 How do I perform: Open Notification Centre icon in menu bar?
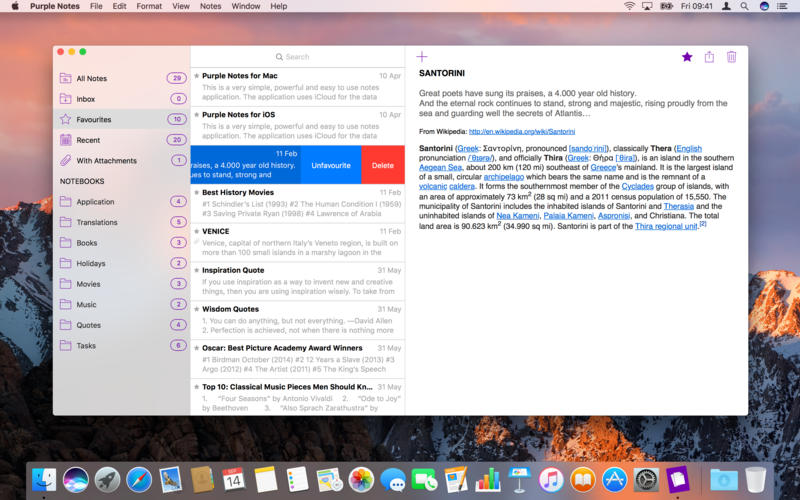coord(782,6)
